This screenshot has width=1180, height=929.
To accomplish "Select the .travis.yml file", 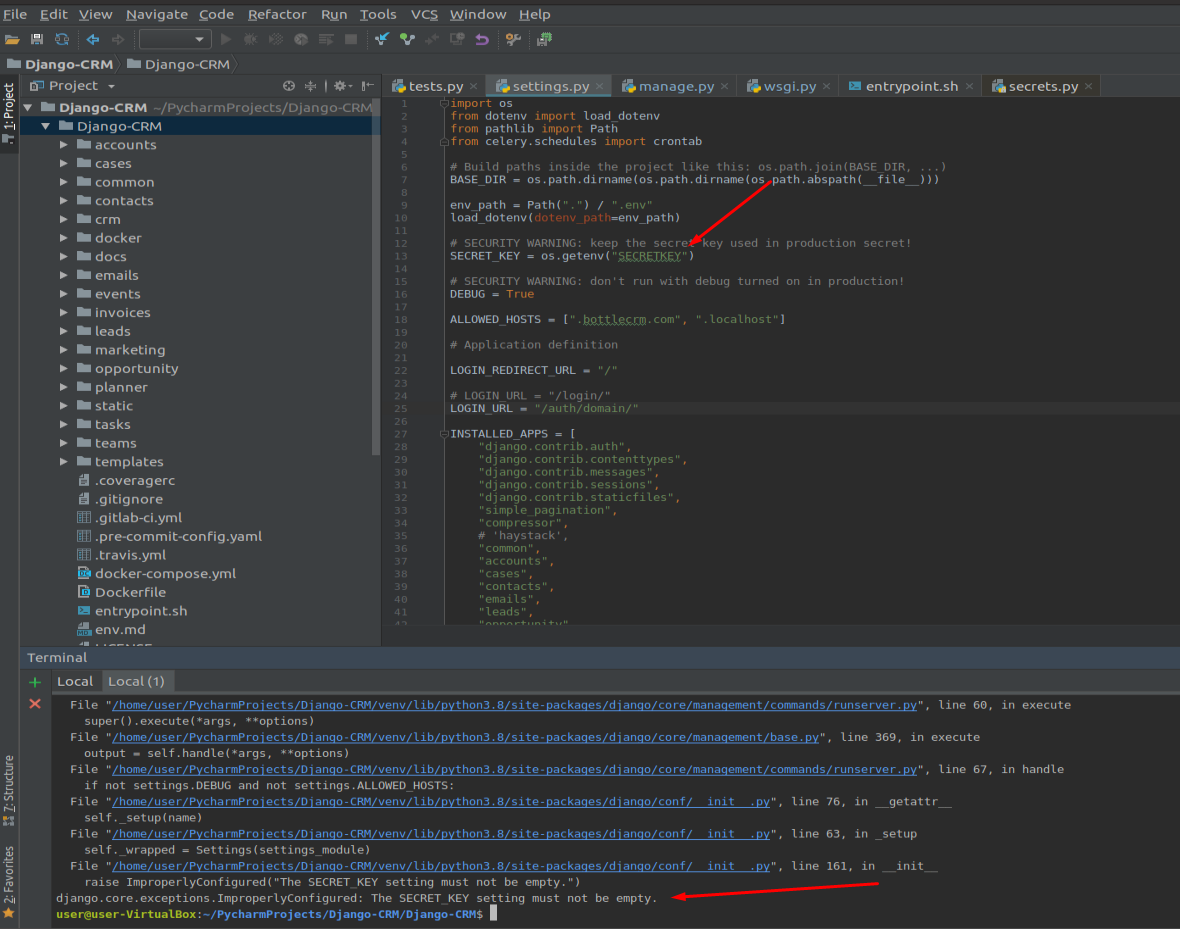I will (x=121, y=555).
